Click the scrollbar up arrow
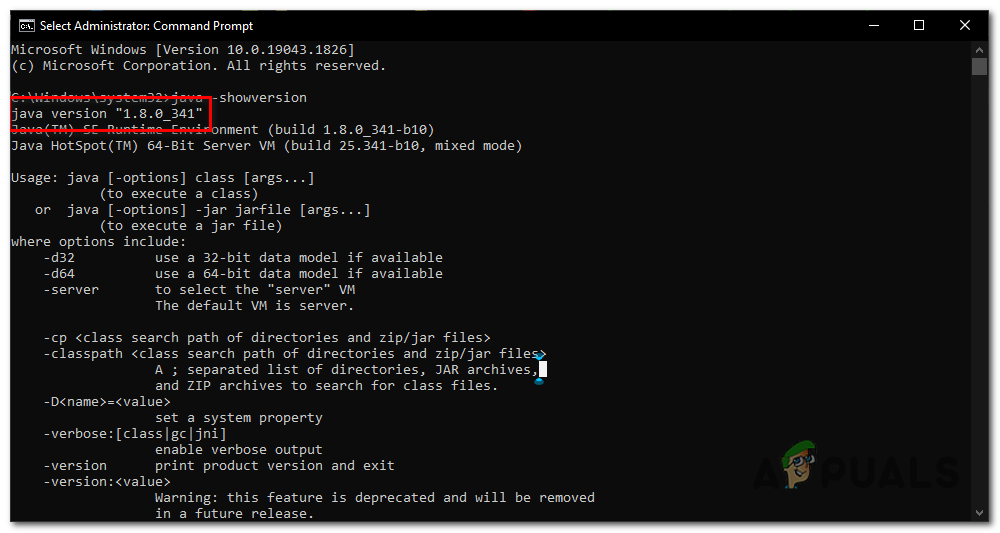 coord(980,48)
